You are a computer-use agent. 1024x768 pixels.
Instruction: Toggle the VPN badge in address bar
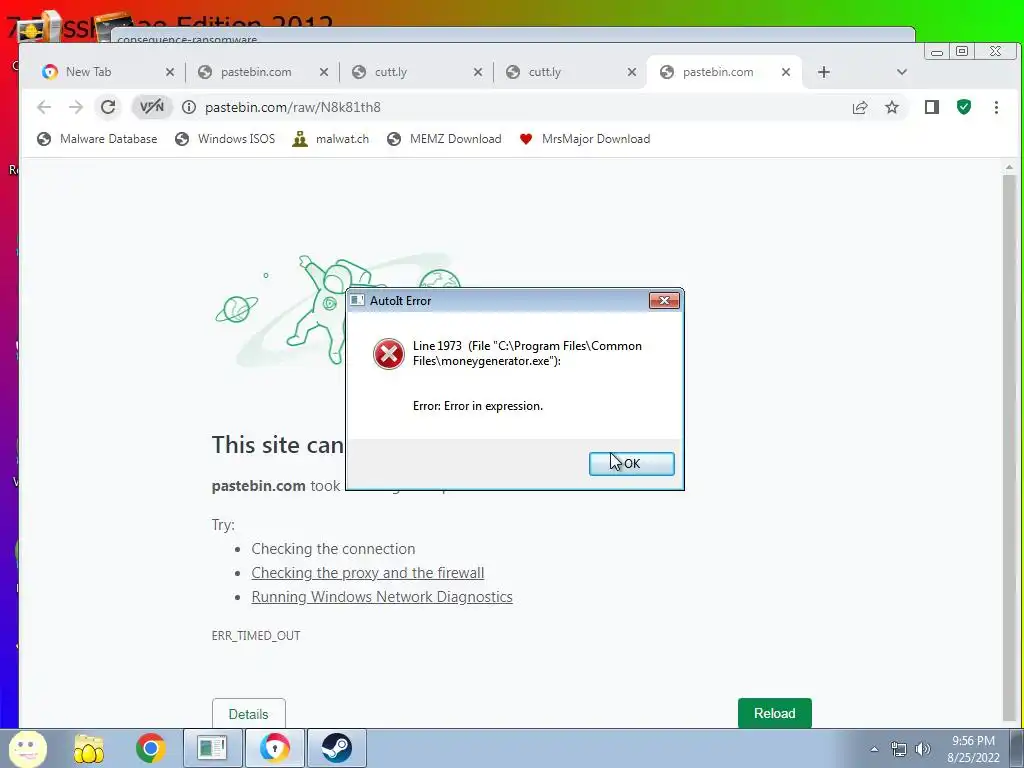(x=152, y=107)
